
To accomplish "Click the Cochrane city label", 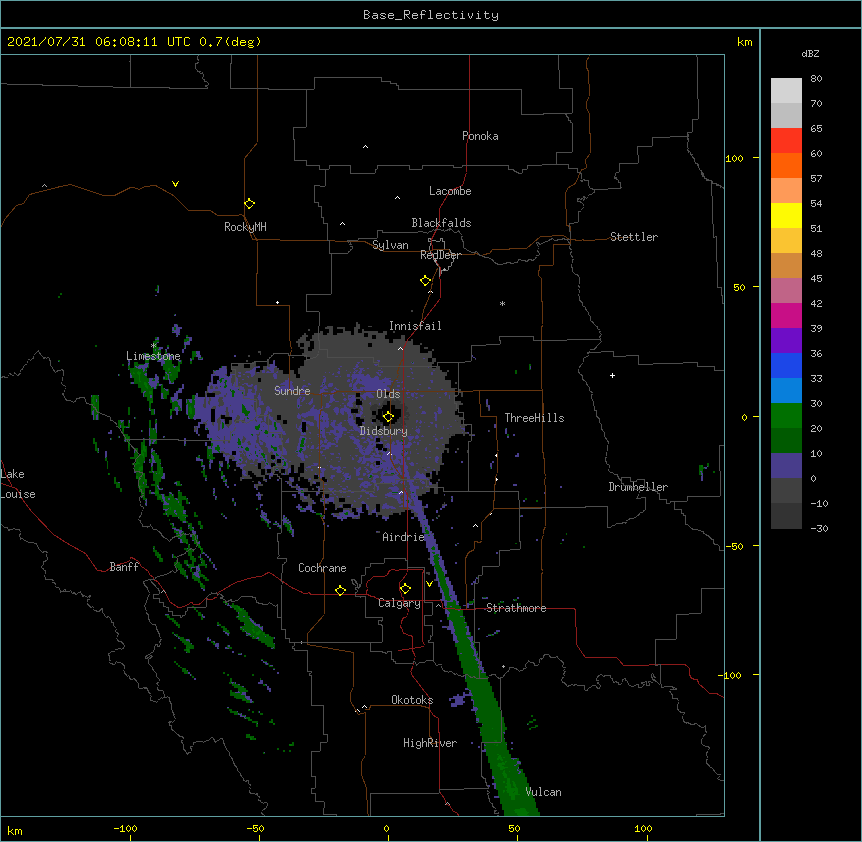I will click(x=322, y=568).
